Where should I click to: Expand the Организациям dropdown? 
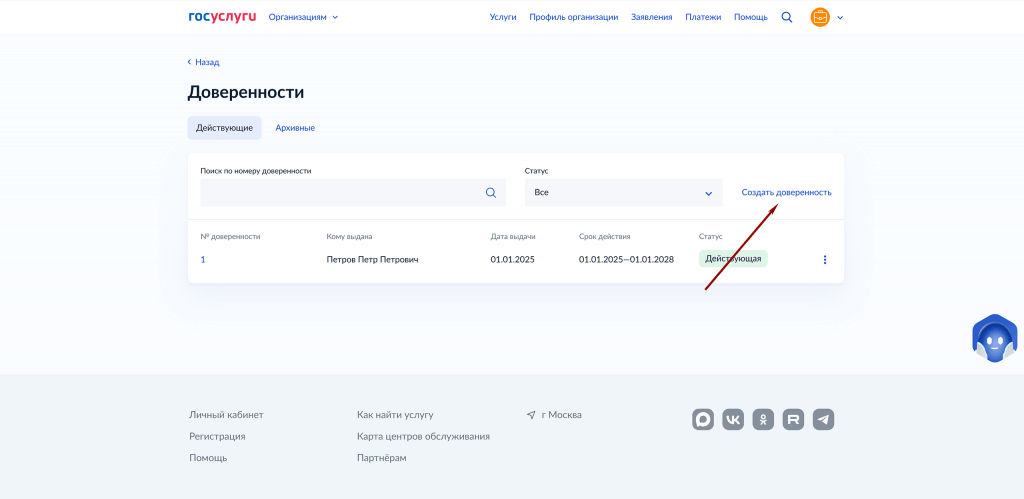304,17
